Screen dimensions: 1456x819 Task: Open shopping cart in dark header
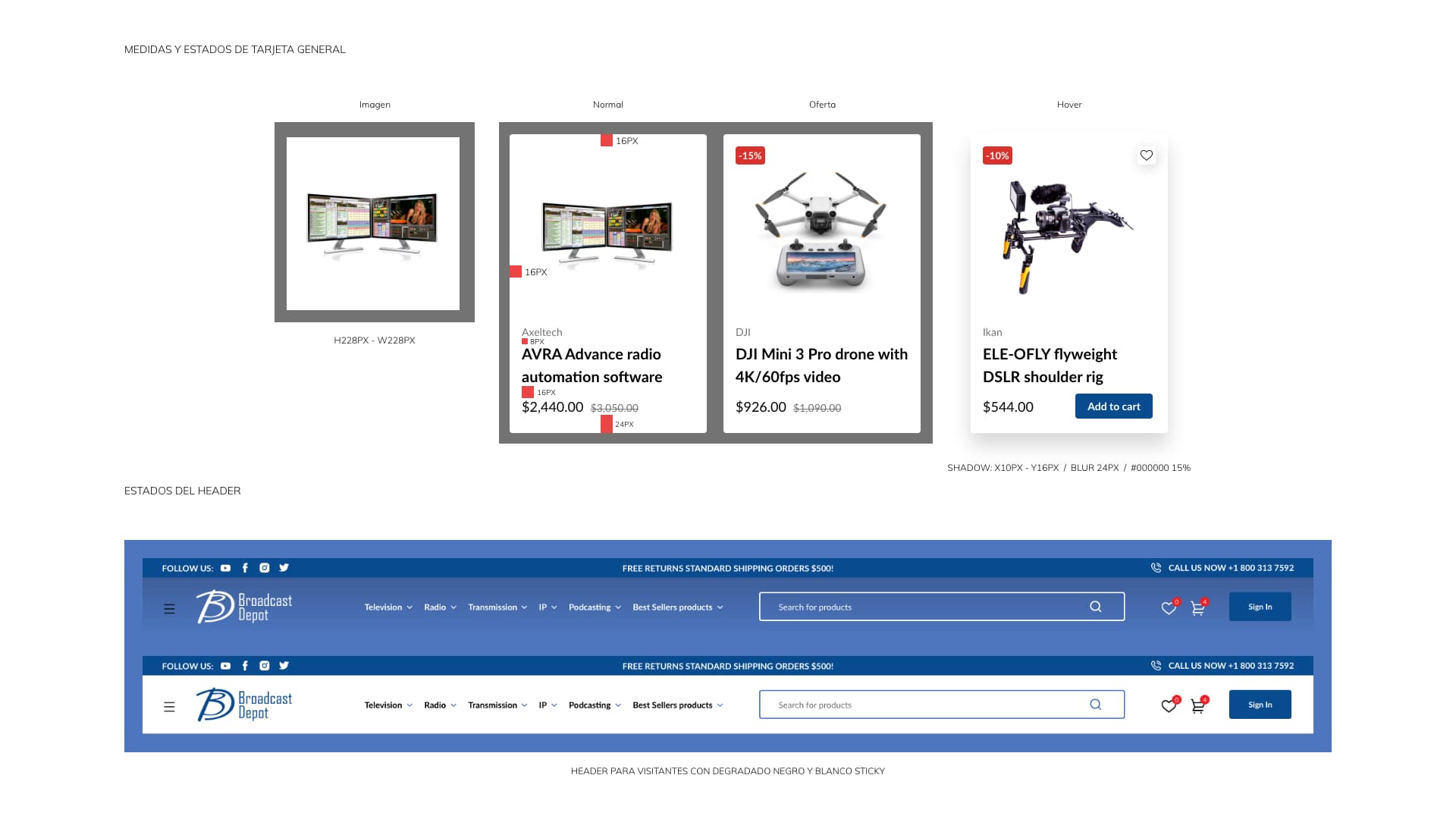click(1198, 607)
